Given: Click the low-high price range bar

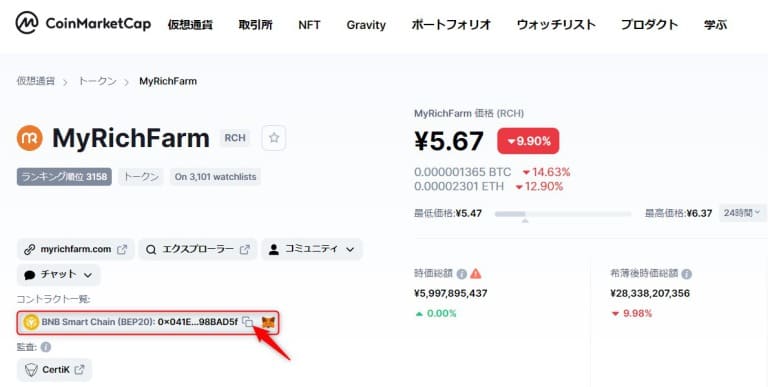Looking at the screenshot, I should pos(563,214).
